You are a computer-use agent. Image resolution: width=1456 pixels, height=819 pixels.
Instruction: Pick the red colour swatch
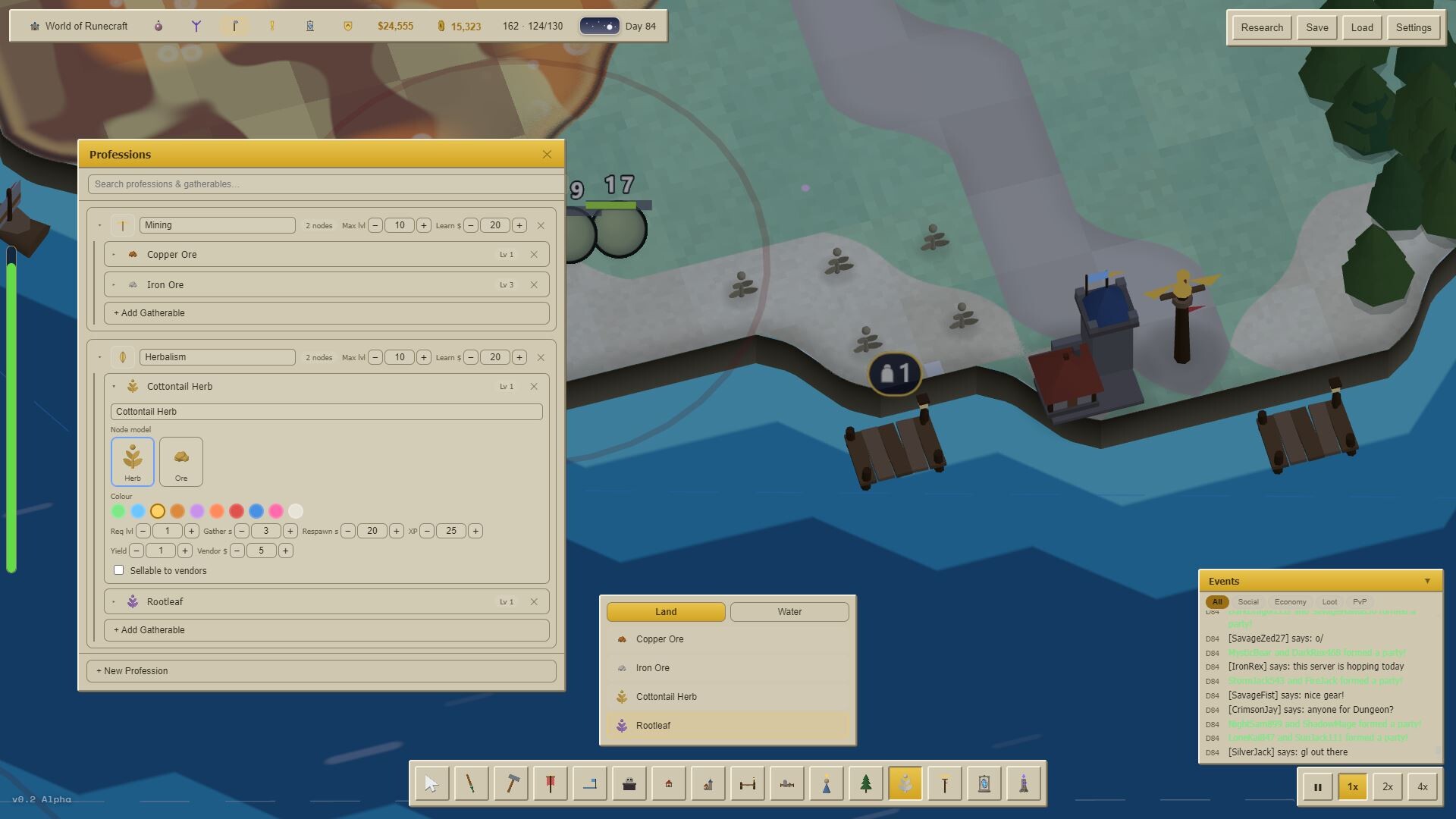[237, 511]
